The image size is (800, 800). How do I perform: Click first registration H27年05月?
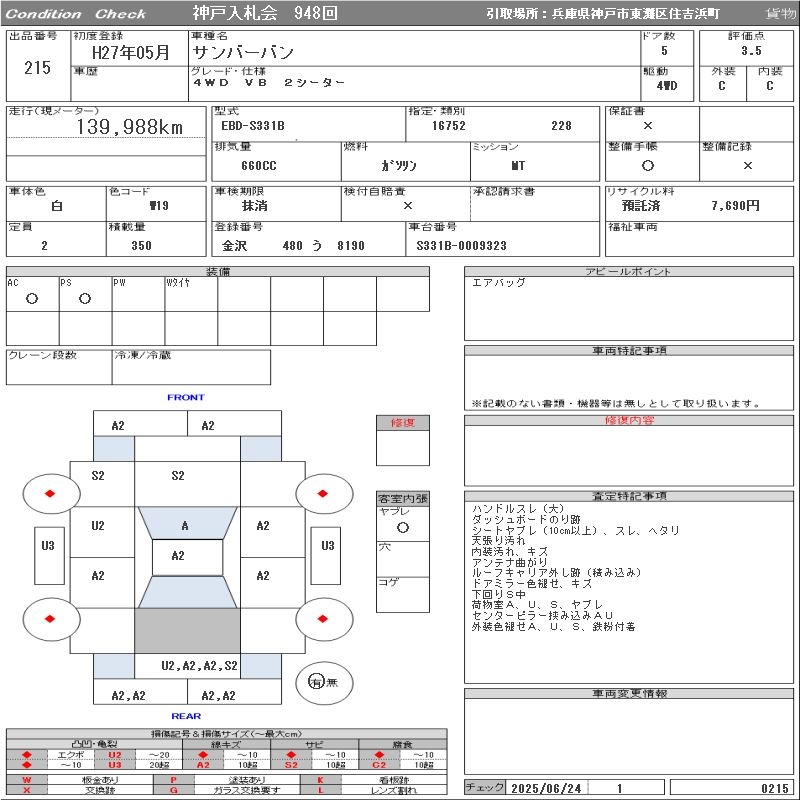click(130, 53)
